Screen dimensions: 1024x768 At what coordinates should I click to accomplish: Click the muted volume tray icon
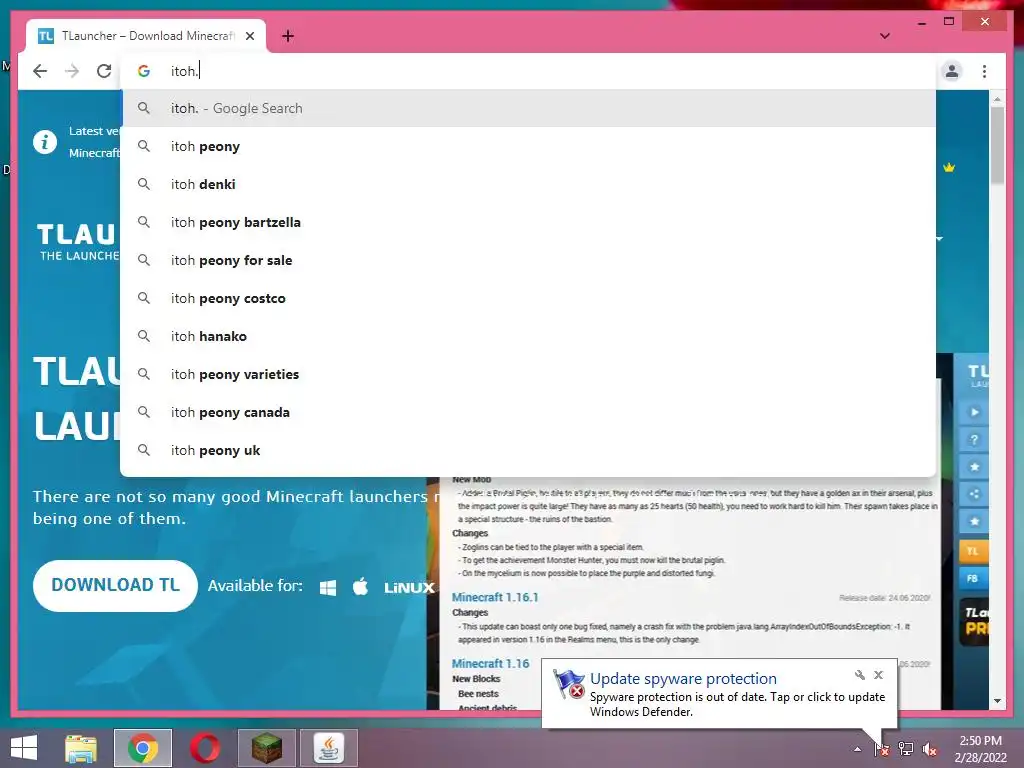click(930, 749)
